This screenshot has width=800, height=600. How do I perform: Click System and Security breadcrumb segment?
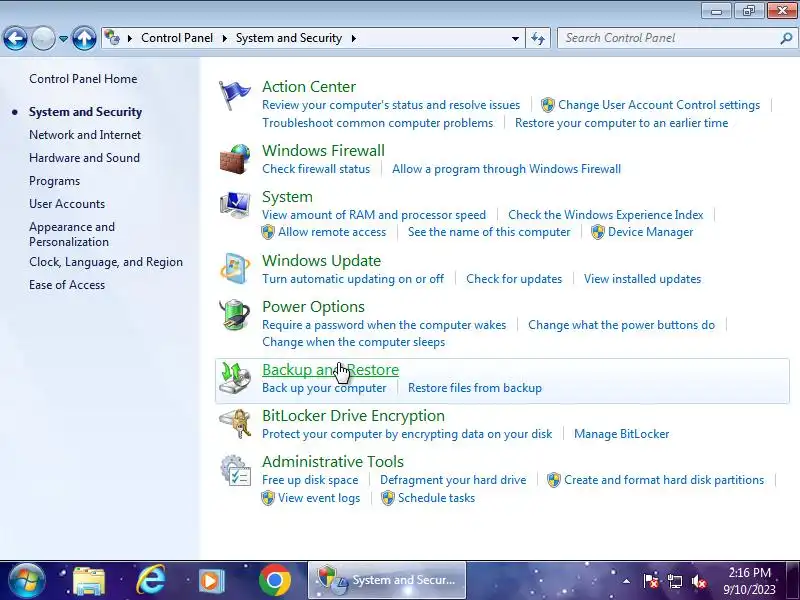(x=289, y=38)
